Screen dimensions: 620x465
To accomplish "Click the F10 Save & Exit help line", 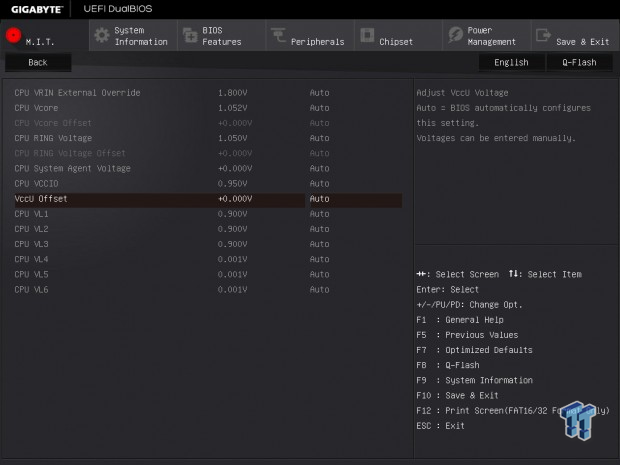I will 457,395.
